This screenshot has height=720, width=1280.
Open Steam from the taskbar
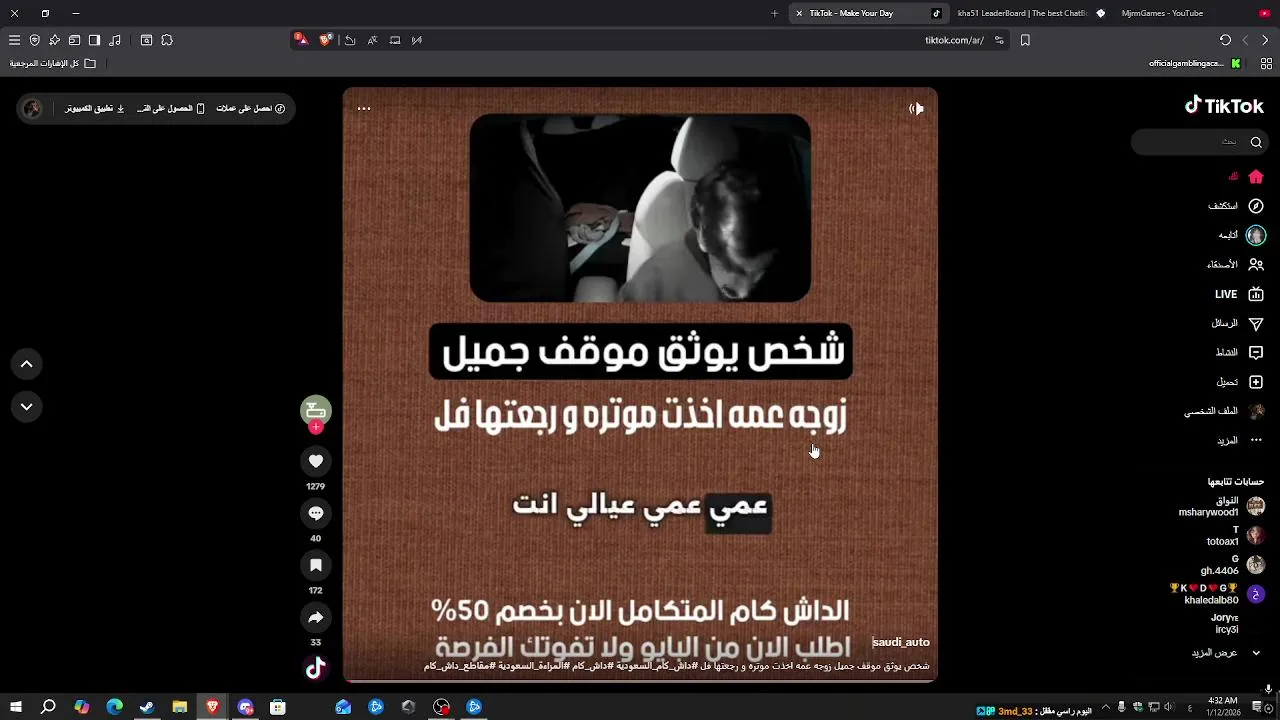pyautogui.click(x=147, y=707)
